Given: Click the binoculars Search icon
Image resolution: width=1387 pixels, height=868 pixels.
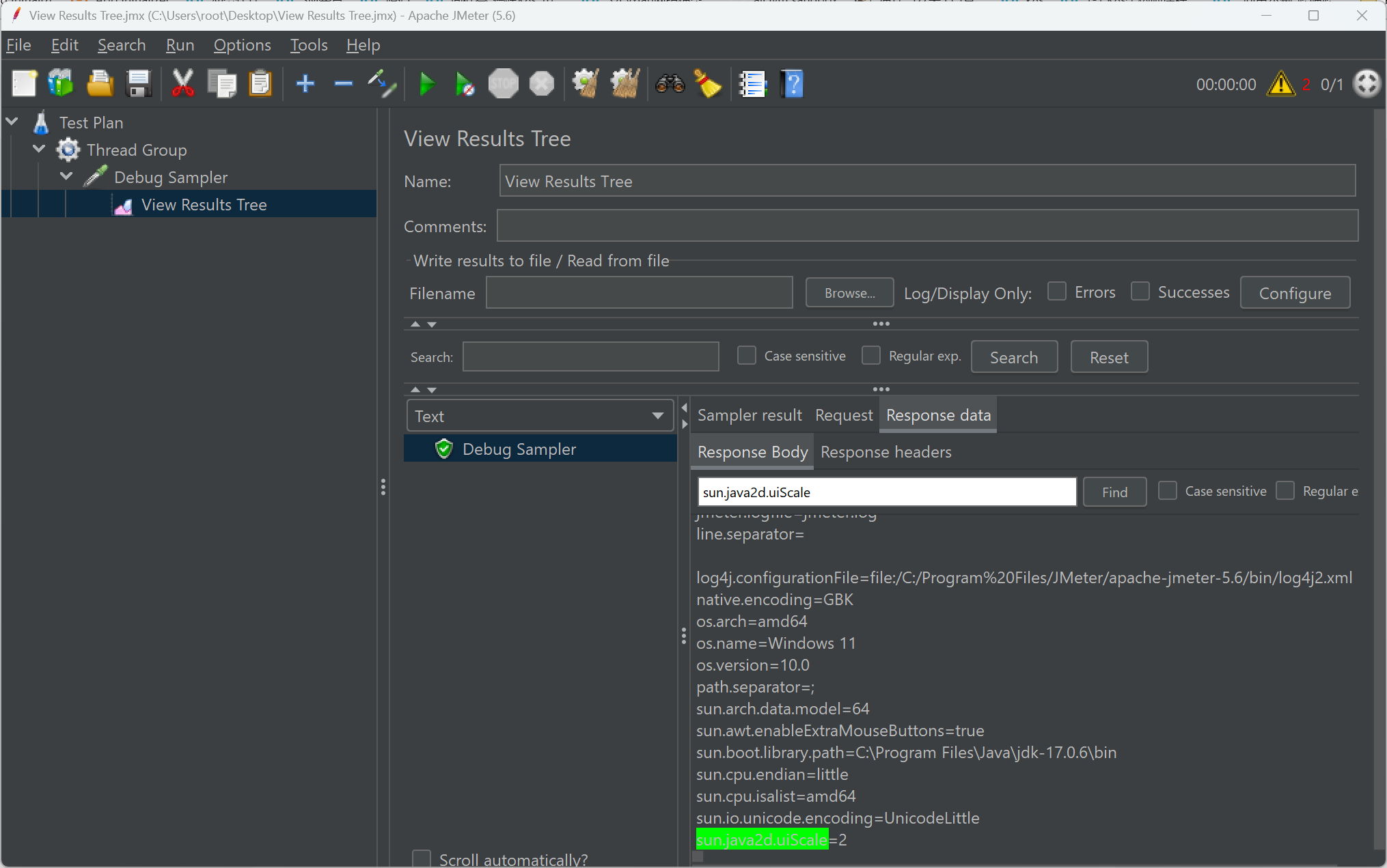Looking at the screenshot, I should pos(670,84).
